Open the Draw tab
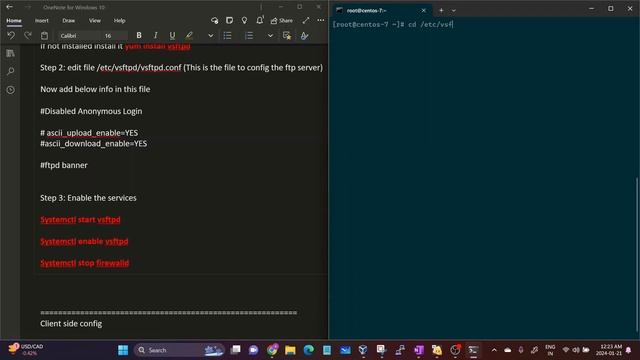Viewport: 640px width, 360px height. [69, 20]
